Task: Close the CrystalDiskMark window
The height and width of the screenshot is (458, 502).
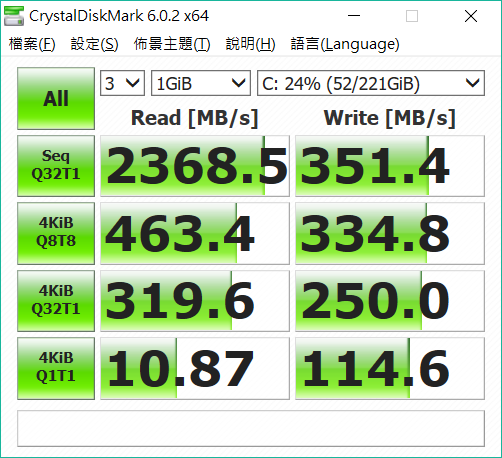Action: (471, 16)
